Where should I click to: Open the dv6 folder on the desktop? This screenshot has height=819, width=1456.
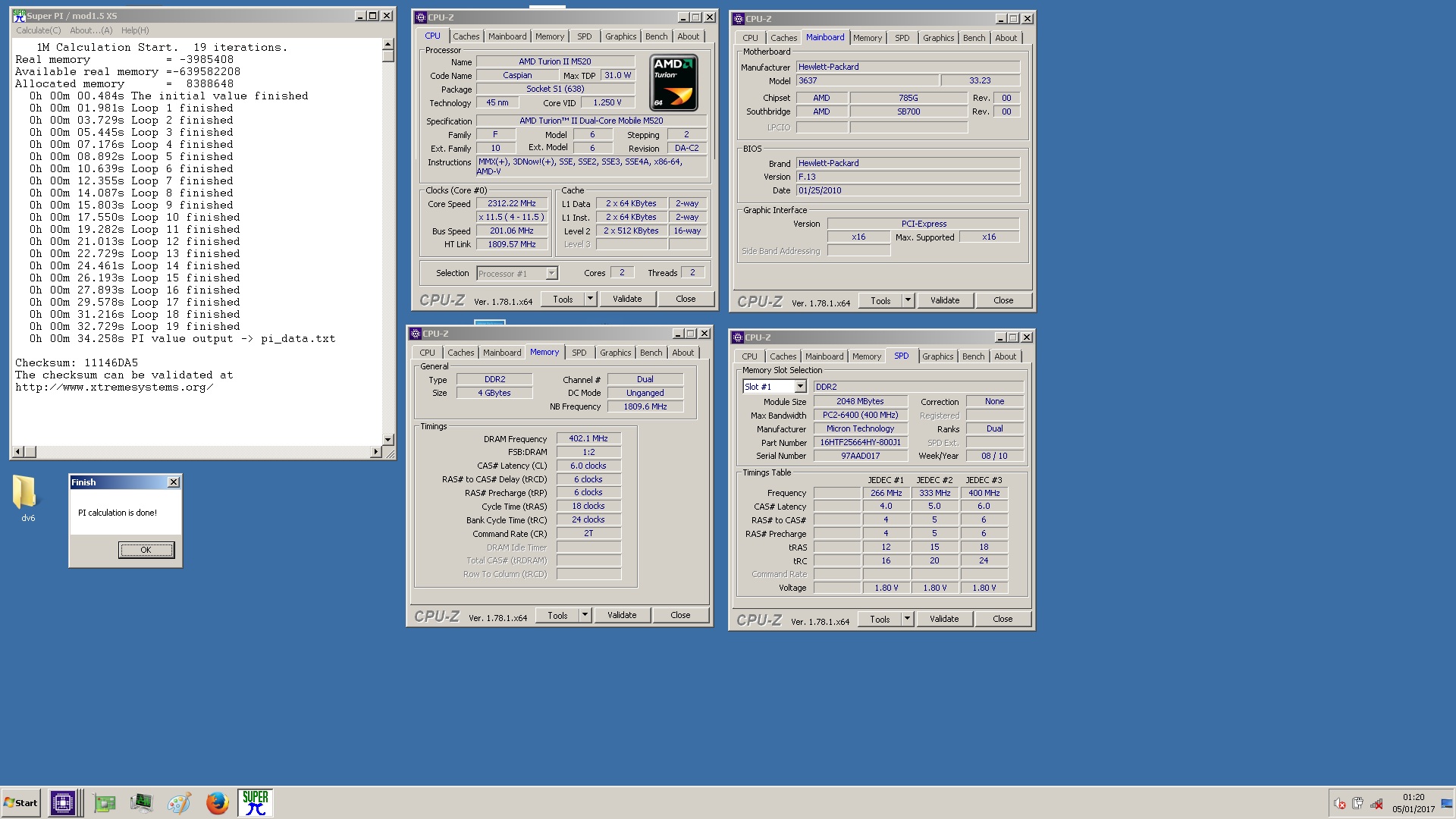pyautogui.click(x=27, y=497)
